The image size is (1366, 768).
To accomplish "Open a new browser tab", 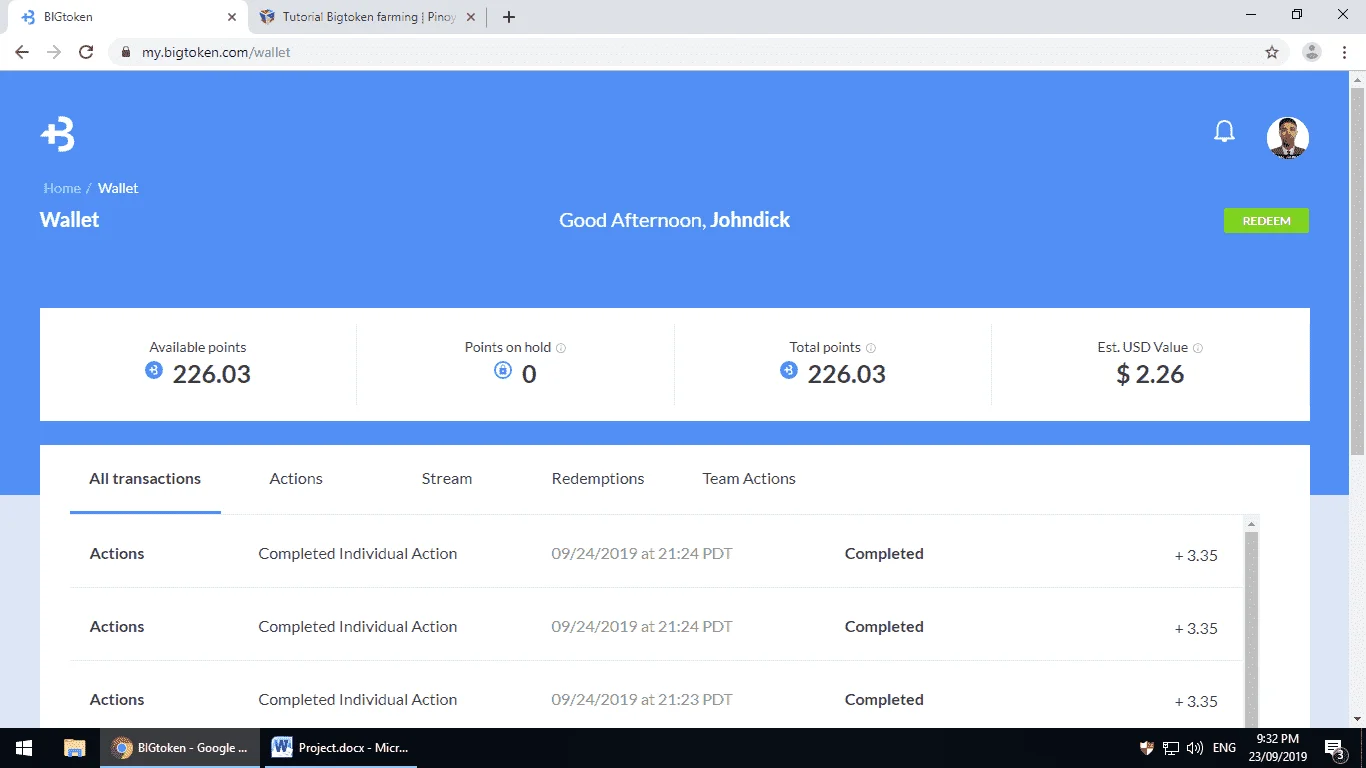I will 508,17.
